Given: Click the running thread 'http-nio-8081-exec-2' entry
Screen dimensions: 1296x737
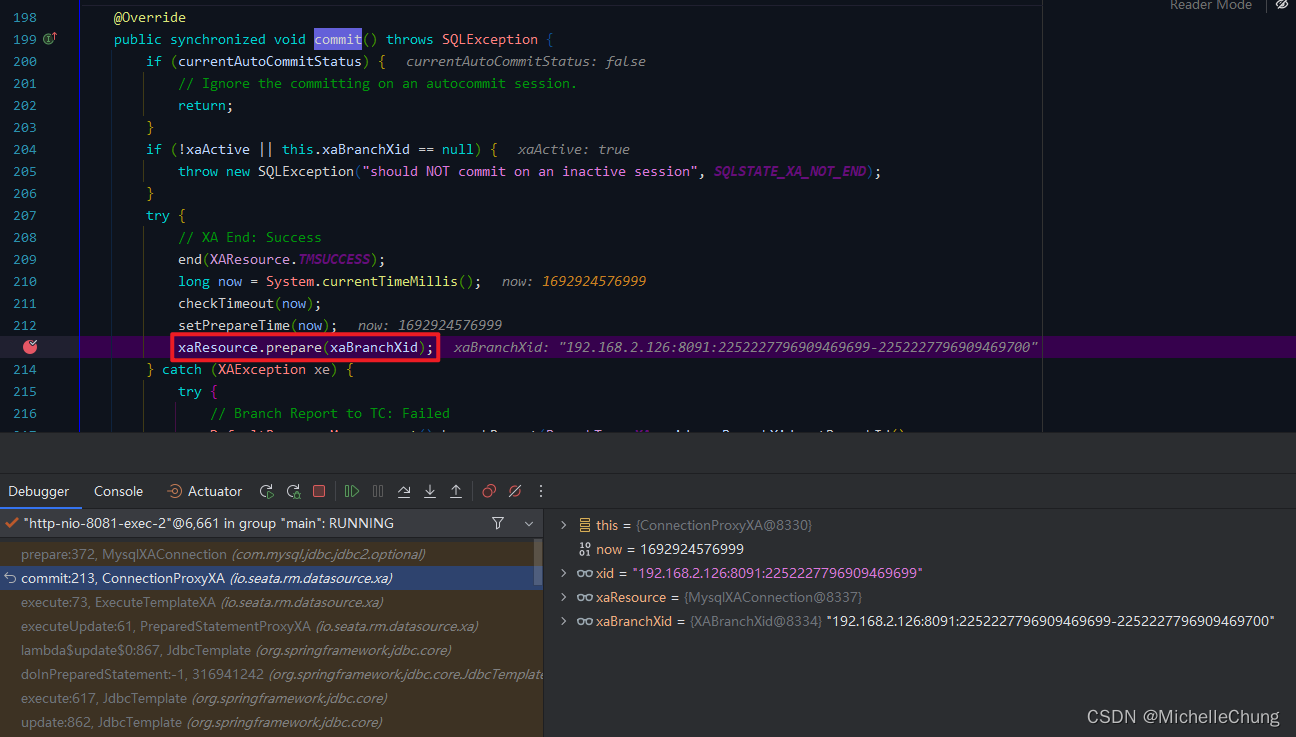Looking at the screenshot, I should tap(208, 523).
